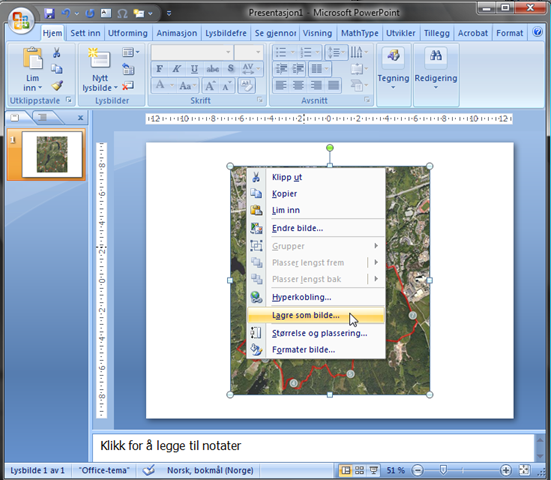Choose Kopier in context menu
Viewport: 551px width, 480px height.
pyautogui.click(x=316, y=194)
